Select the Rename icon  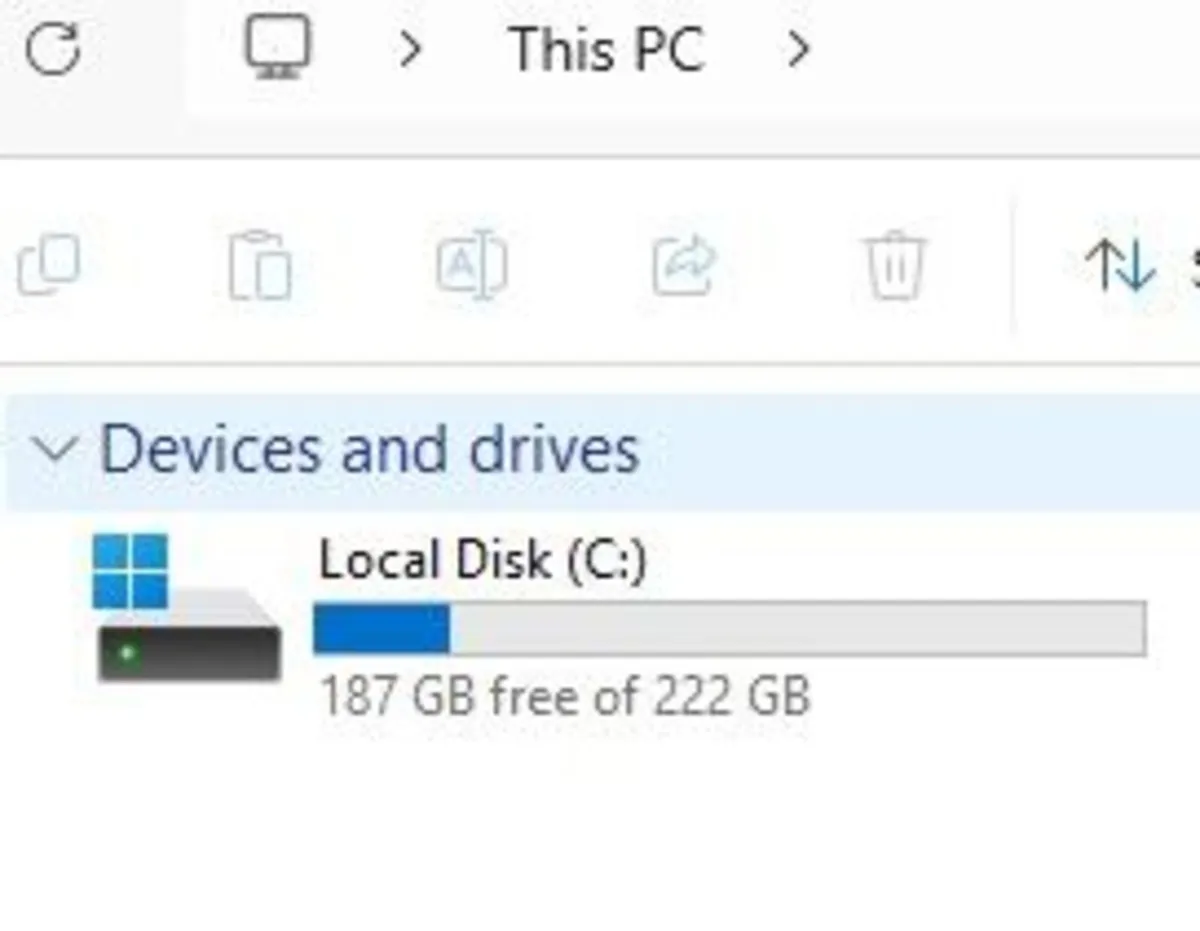tap(470, 264)
